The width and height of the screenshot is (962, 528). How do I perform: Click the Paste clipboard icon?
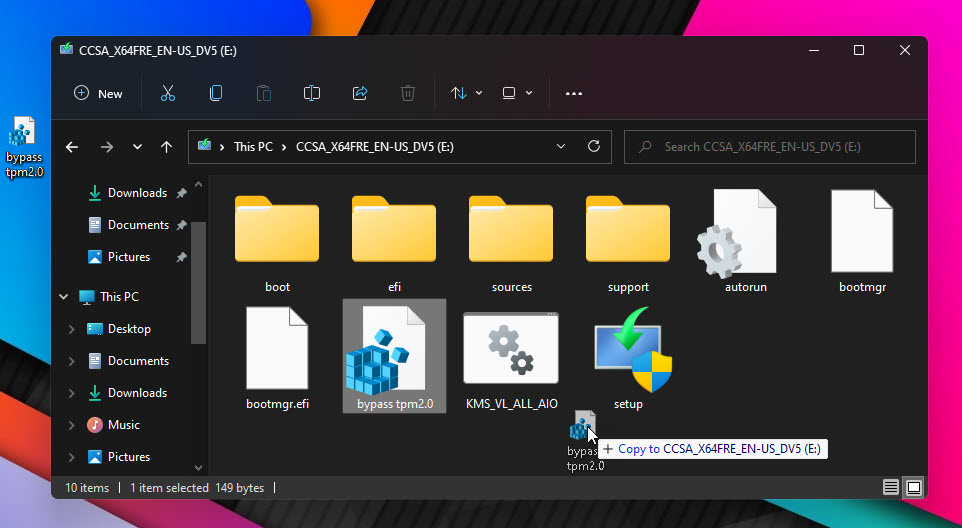point(264,93)
